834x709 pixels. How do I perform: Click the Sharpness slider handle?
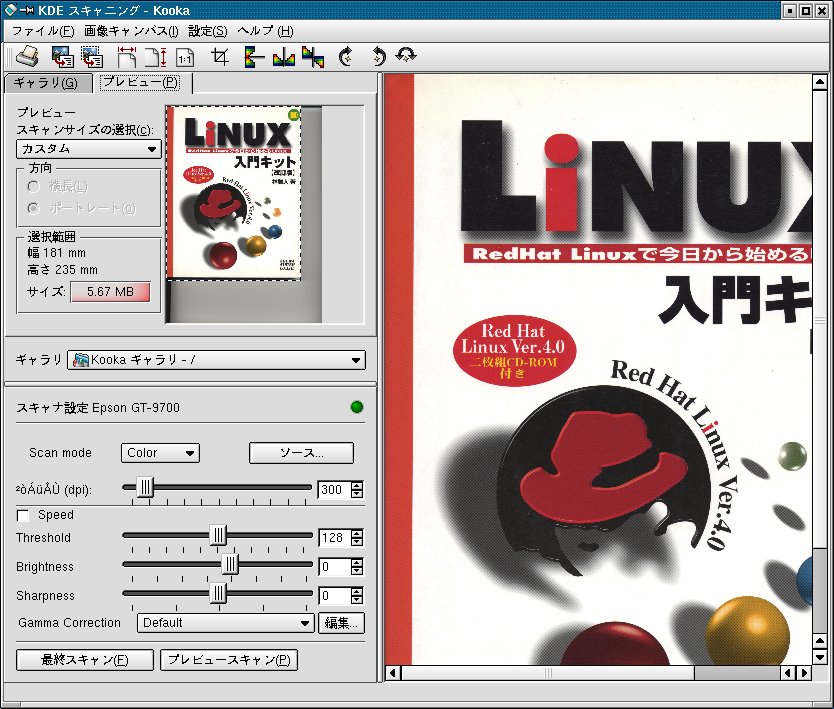point(218,593)
